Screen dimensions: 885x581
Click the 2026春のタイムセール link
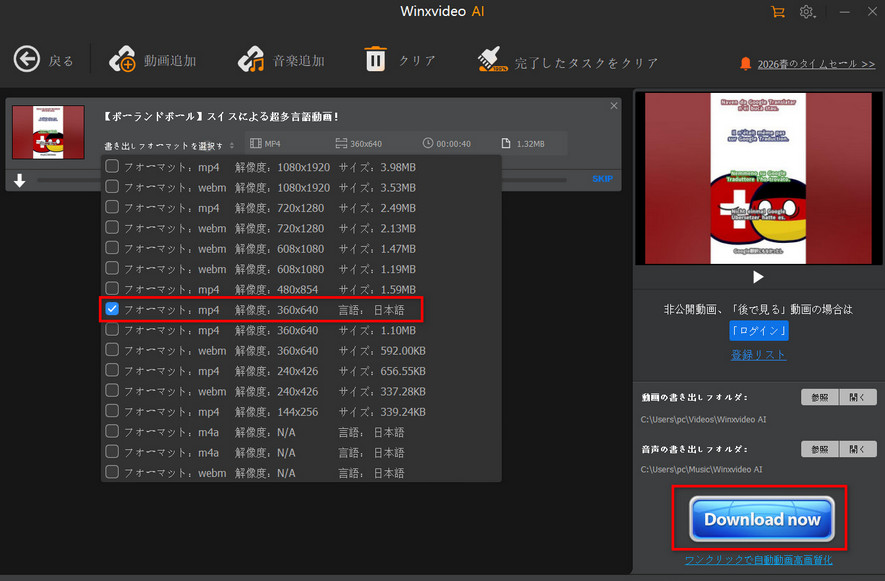pos(816,62)
